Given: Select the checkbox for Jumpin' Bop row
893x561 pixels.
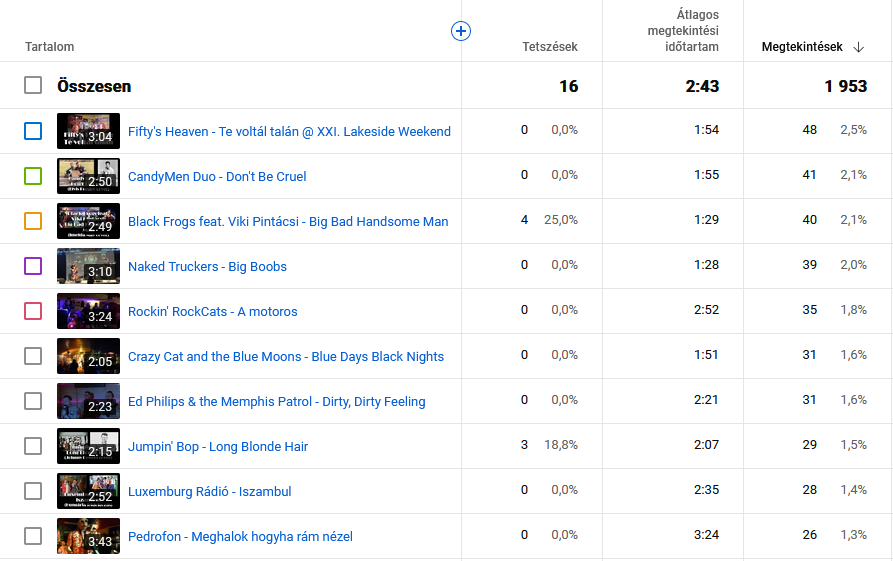Looking at the screenshot, I should [x=33, y=446].
